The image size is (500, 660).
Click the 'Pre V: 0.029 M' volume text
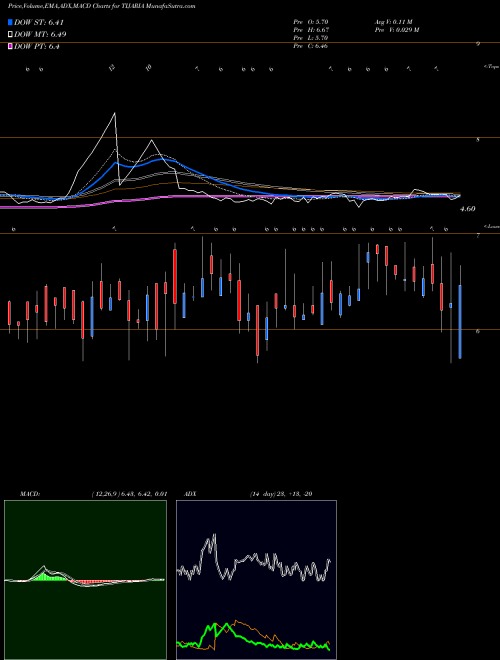(x=396, y=30)
